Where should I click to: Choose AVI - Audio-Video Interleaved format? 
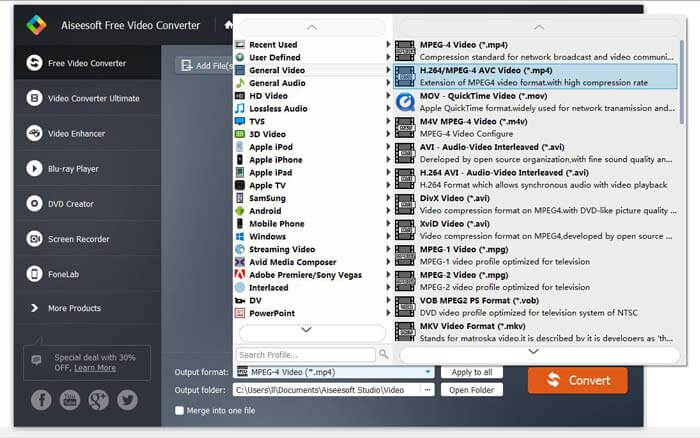click(x=536, y=153)
